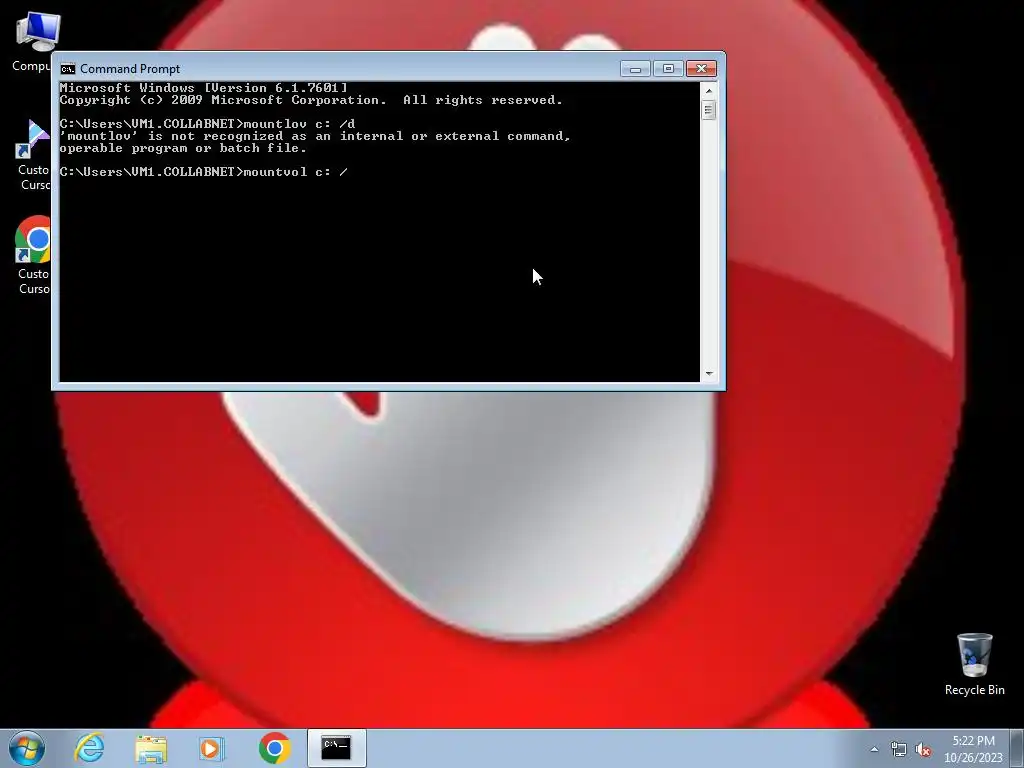Click the Show Desktop strip

1017,749
